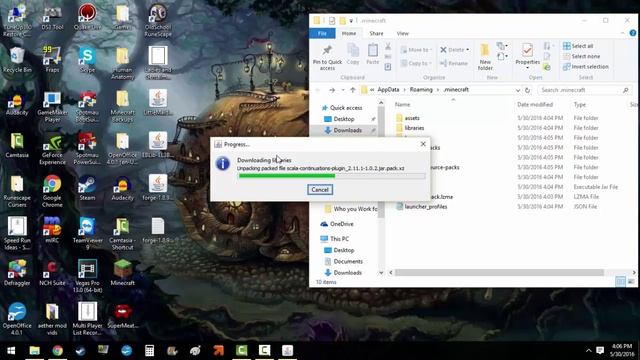Select Roaming in the address breadcrumb
The image size is (640, 360).
421,90
